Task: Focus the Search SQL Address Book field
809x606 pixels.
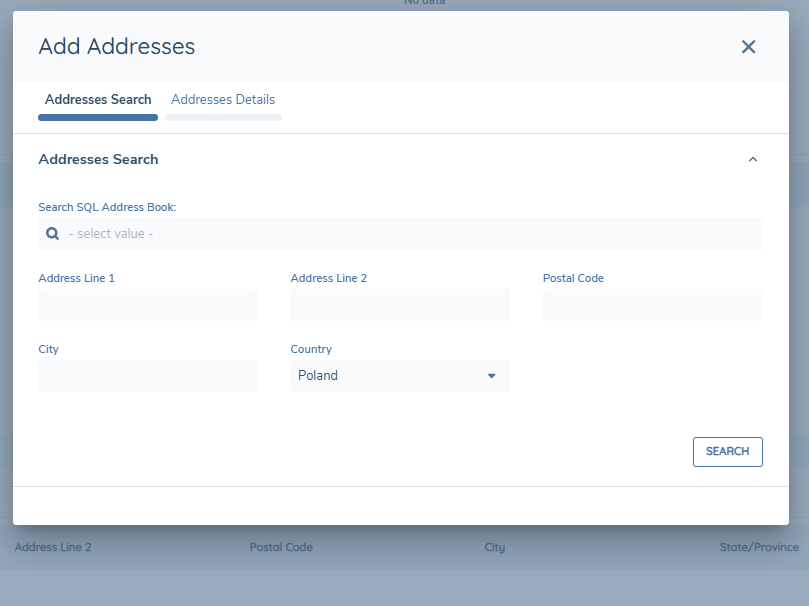Action: point(400,234)
